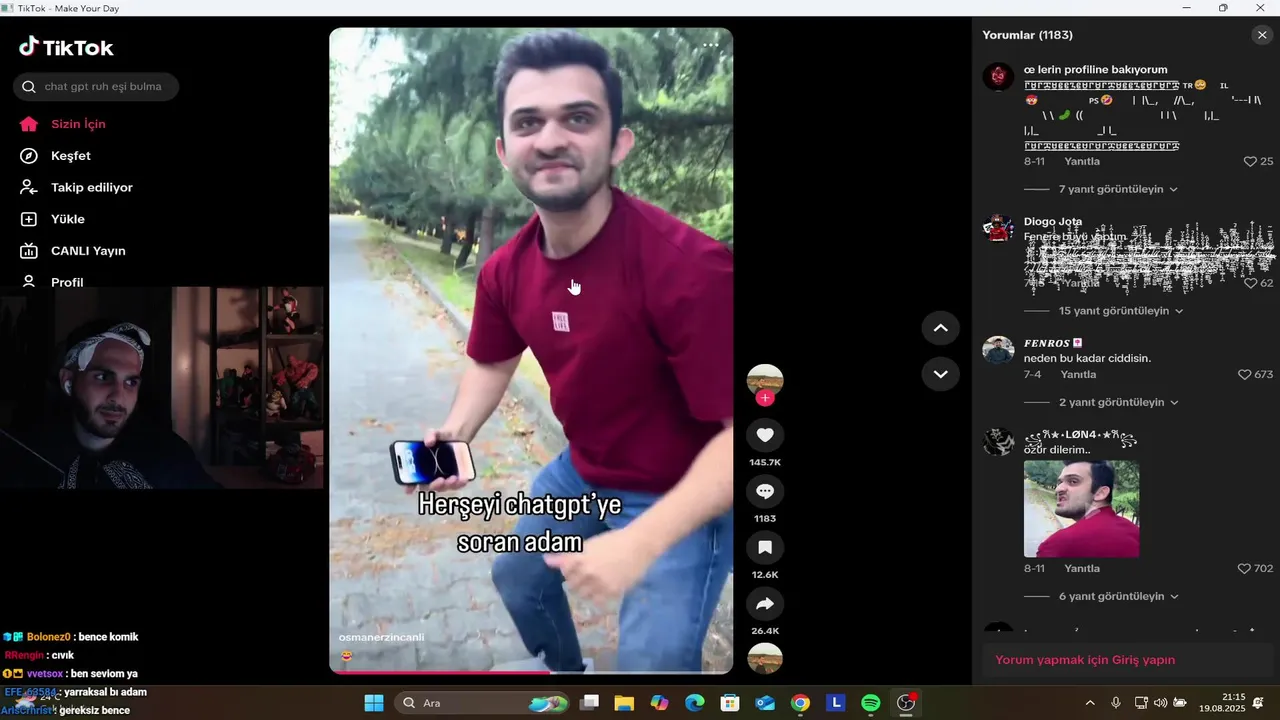Click the search magnifier icon in TikTok

tap(29, 87)
